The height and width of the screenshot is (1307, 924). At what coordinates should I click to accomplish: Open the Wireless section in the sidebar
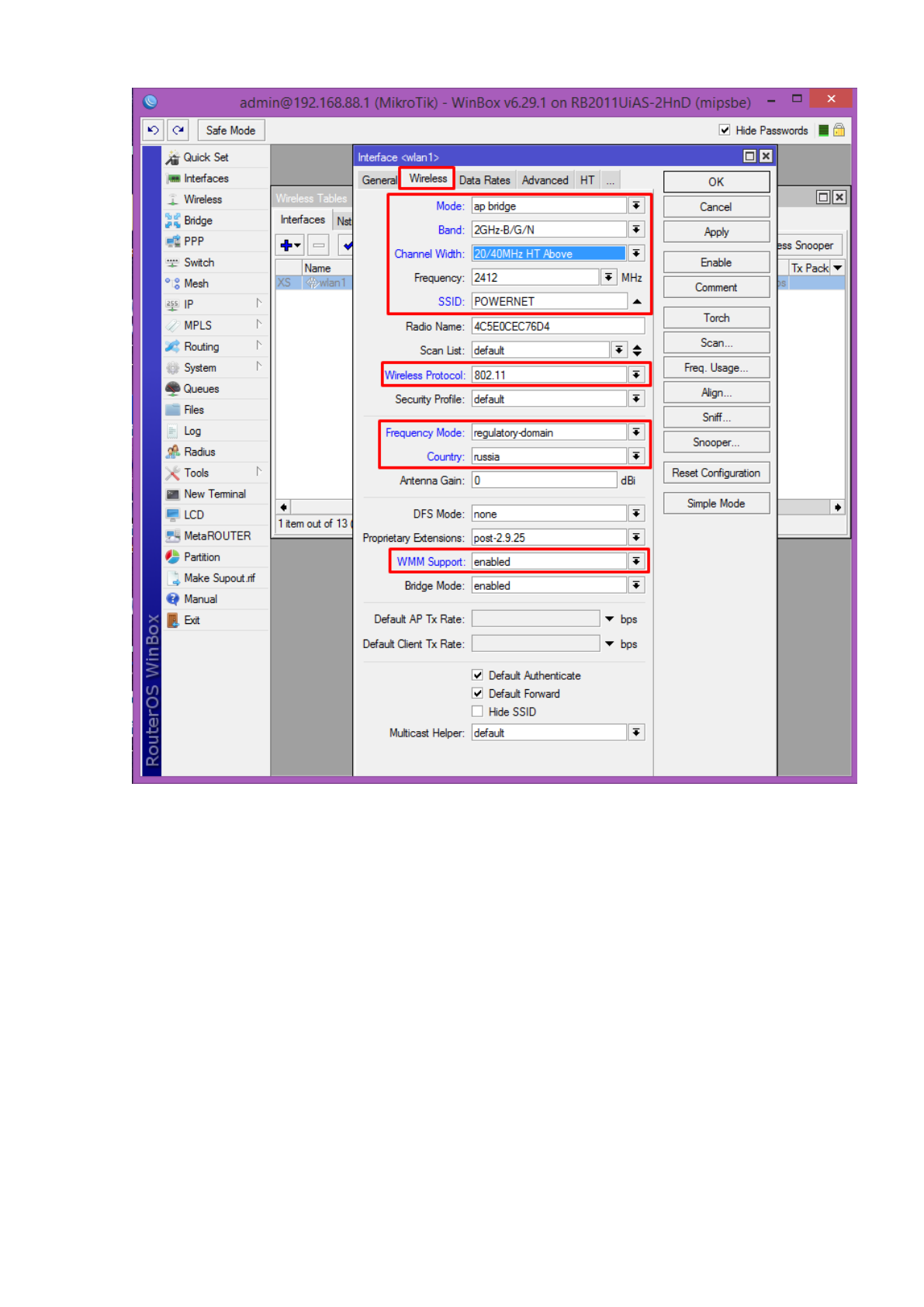(202, 199)
